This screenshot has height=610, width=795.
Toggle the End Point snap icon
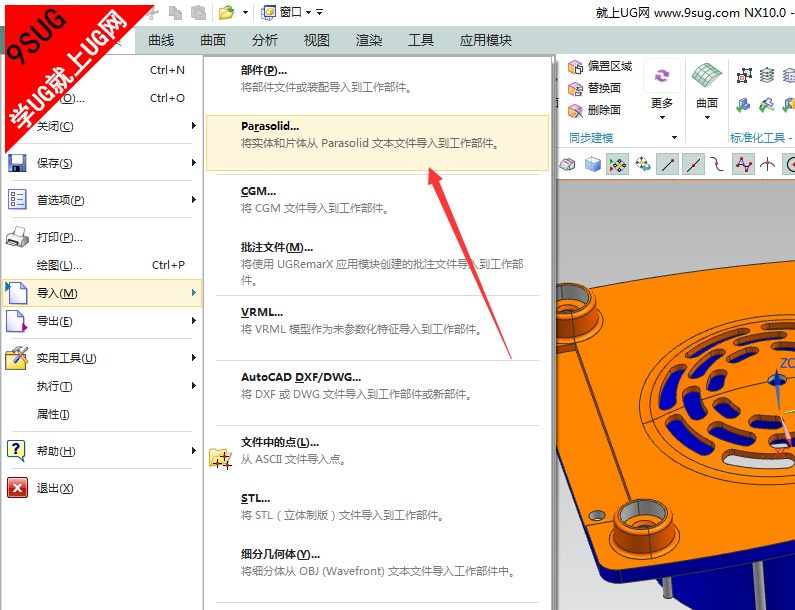click(x=667, y=164)
